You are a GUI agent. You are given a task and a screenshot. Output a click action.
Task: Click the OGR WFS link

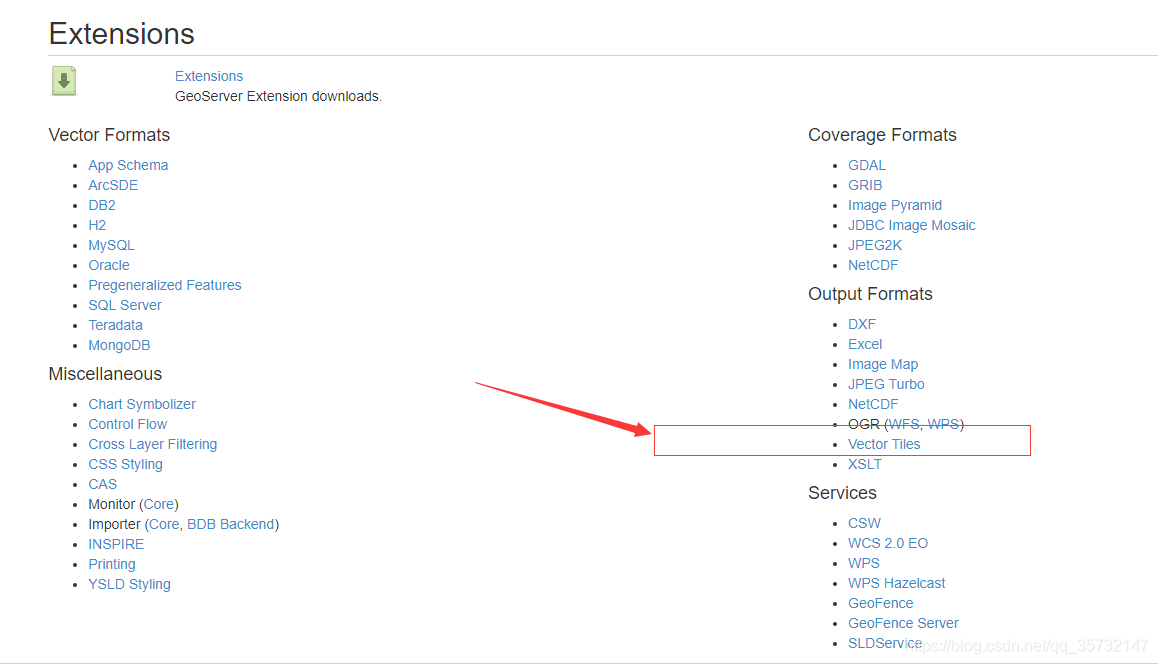904,424
